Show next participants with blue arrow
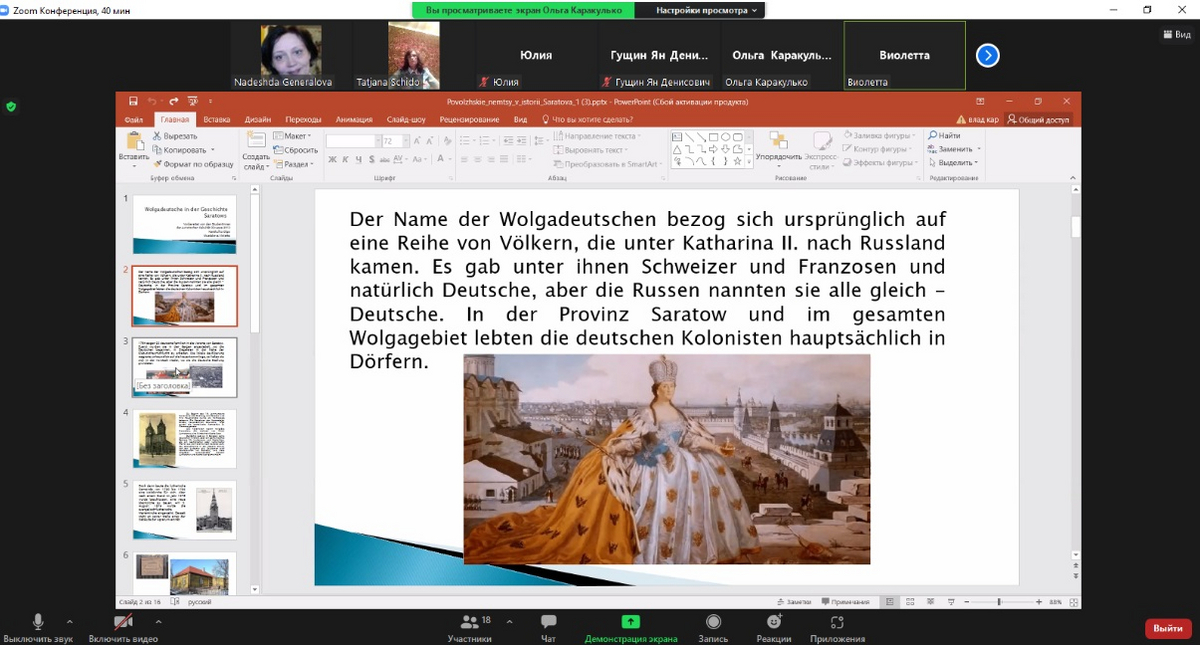The image size is (1200, 645). [x=987, y=56]
